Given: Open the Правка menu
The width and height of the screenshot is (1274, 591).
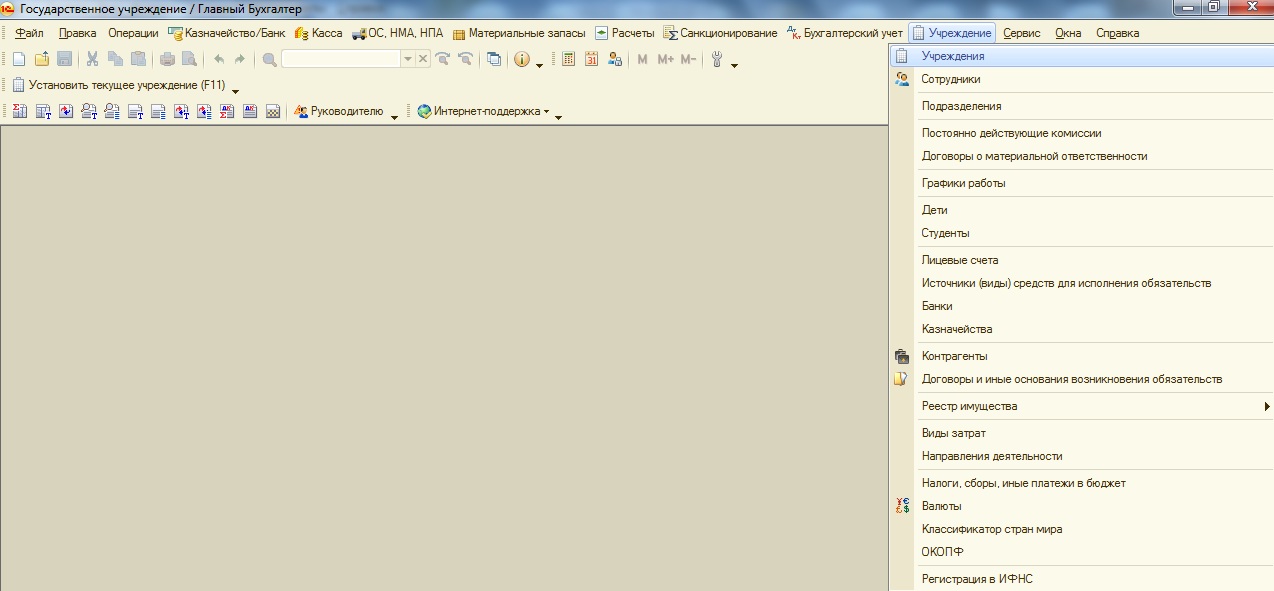Looking at the screenshot, I should coord(77,33).
